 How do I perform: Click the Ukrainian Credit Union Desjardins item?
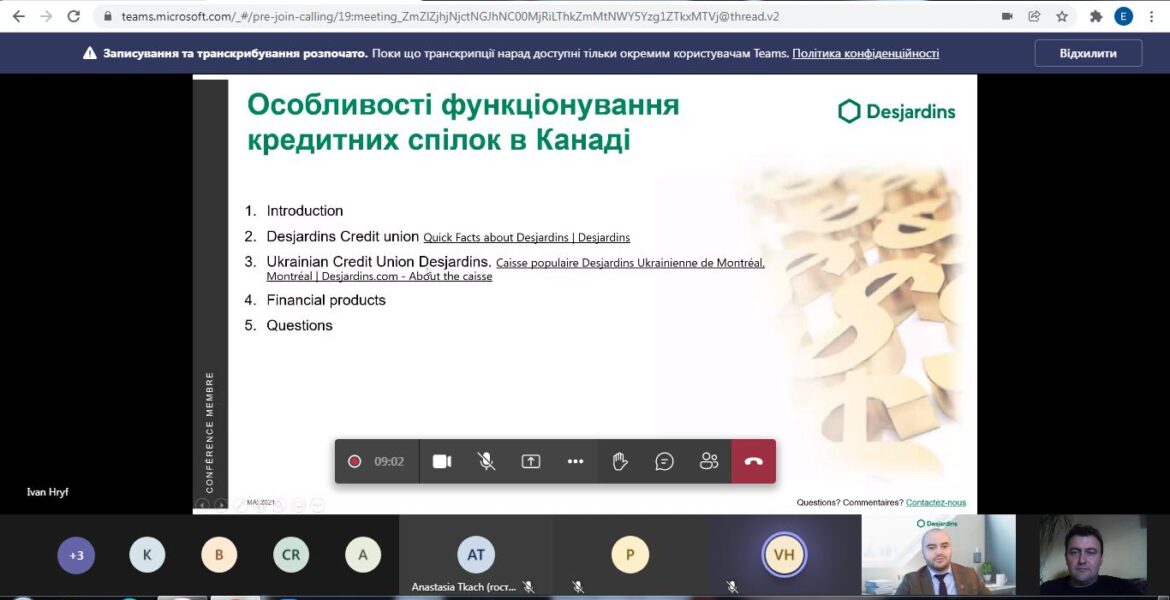[x=379, y=262]
